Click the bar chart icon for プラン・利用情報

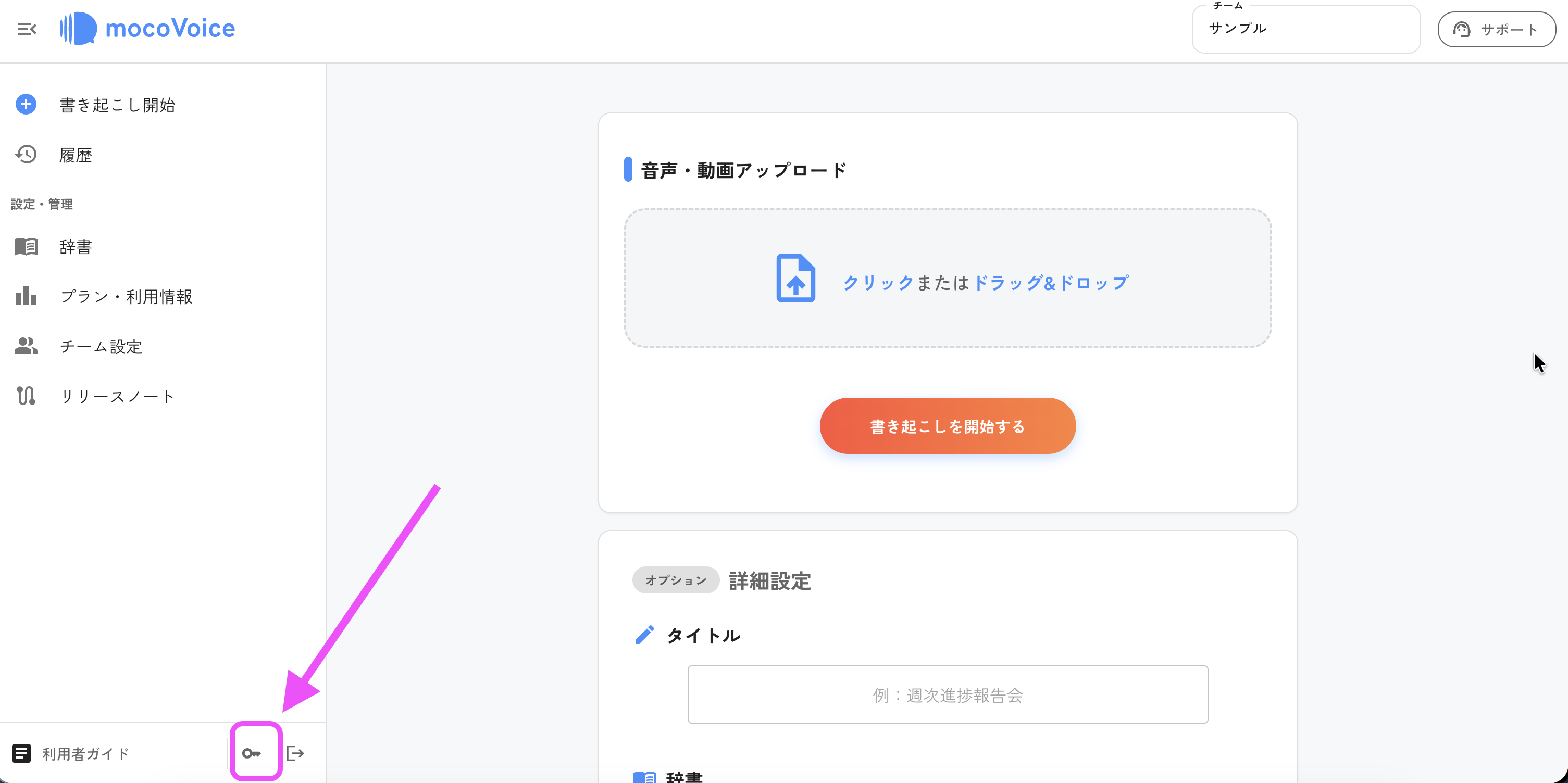click(x=26, y=296)
